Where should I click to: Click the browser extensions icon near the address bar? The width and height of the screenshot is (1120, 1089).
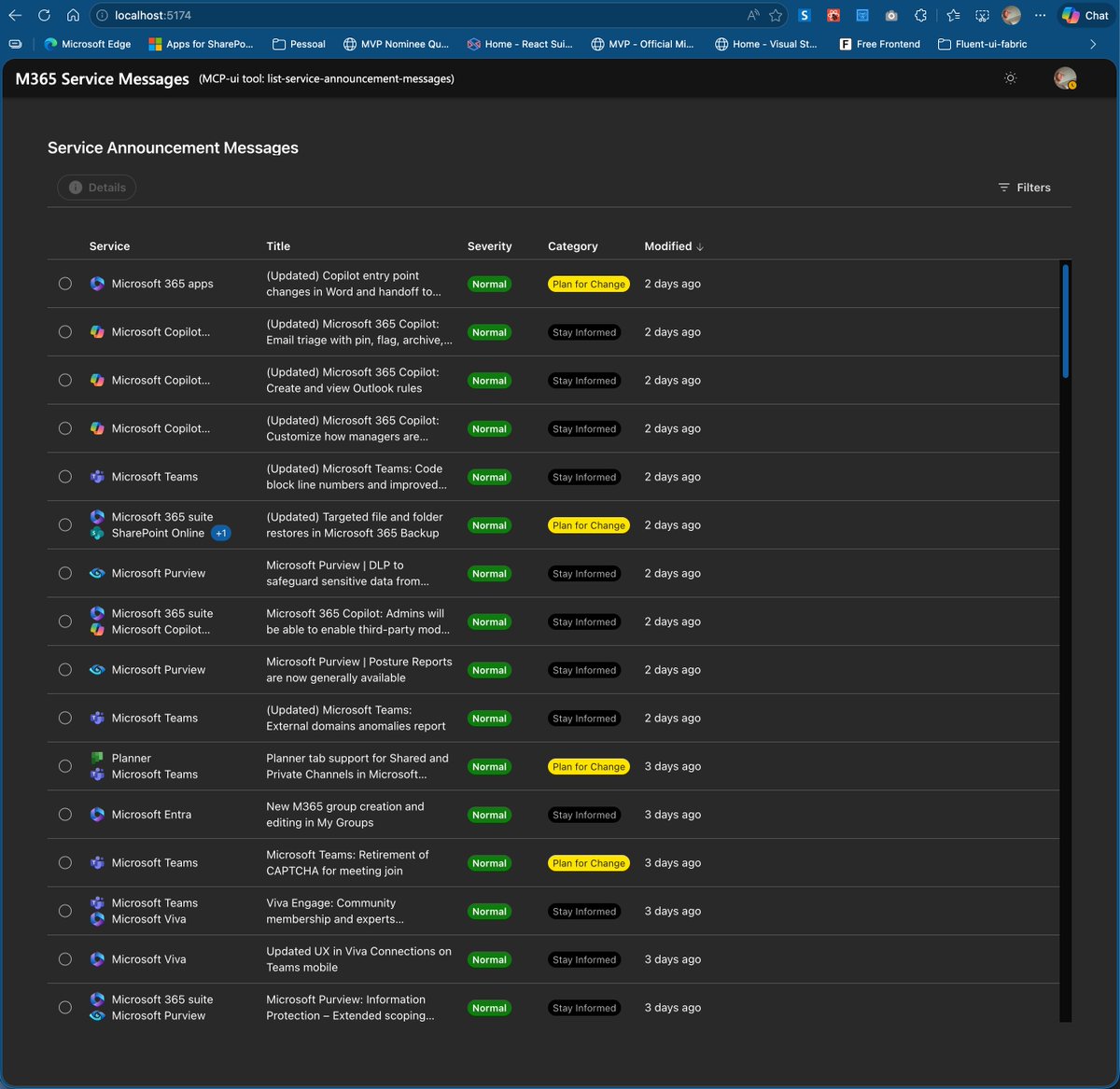tap(920, 15)
